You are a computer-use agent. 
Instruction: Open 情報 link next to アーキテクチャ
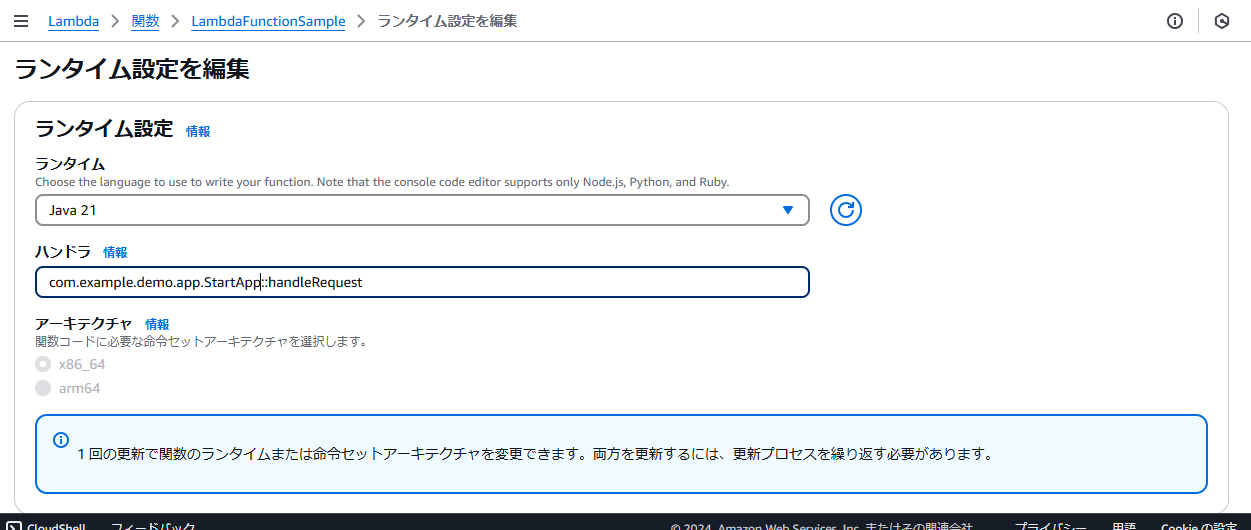coord(157,324)
